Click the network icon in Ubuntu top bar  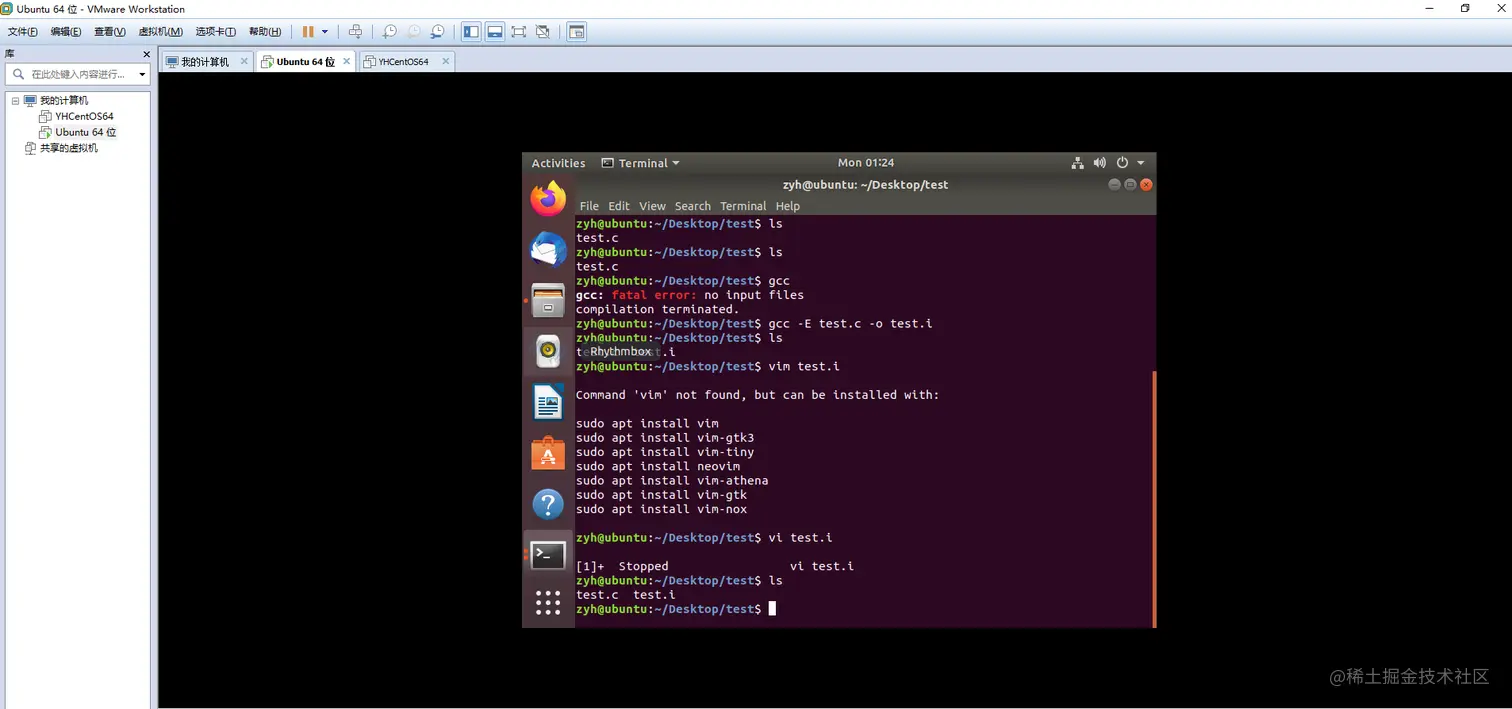[1078, 163]
